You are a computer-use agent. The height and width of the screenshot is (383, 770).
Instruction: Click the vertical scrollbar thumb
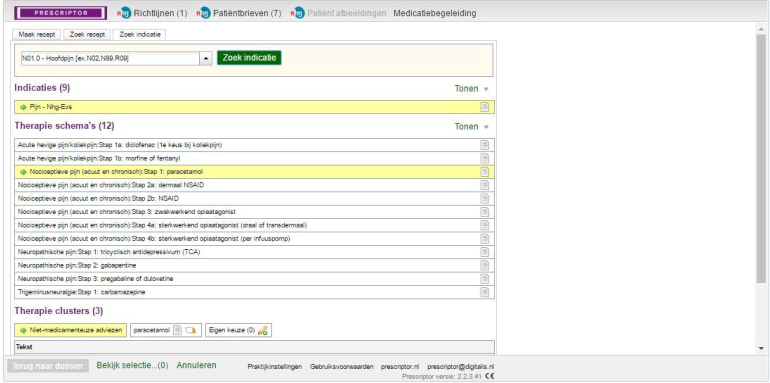click(761, 158)
